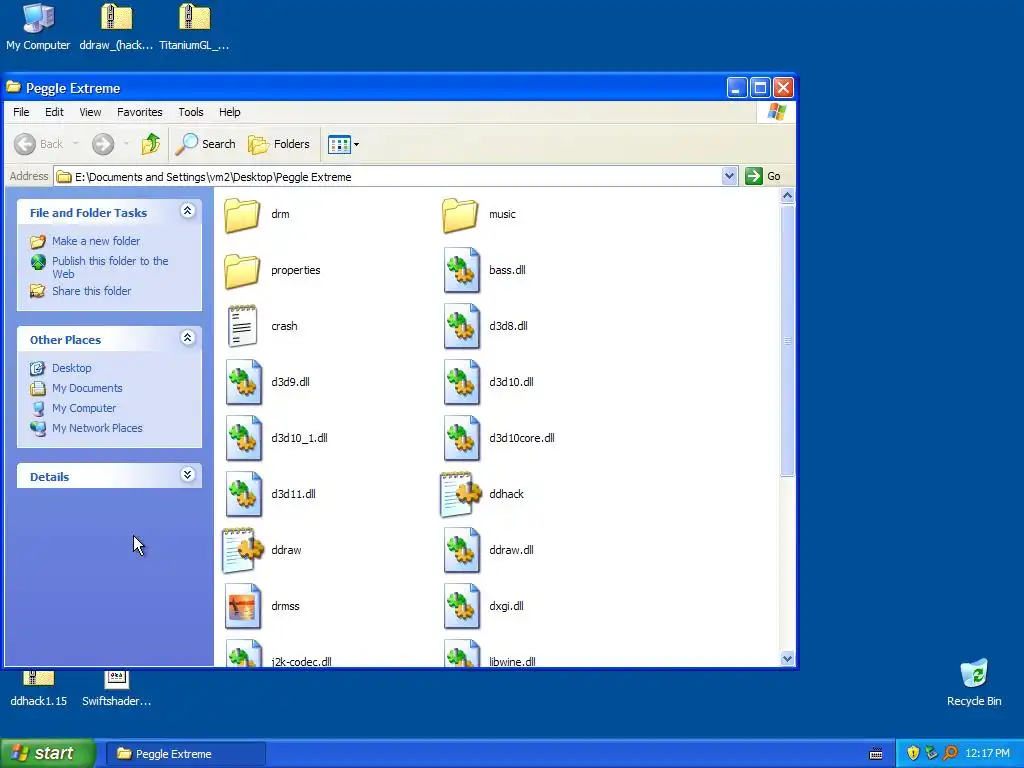Click the scrollbar down arrow
Screen dimensions: 1024x768
click(788, 659)
